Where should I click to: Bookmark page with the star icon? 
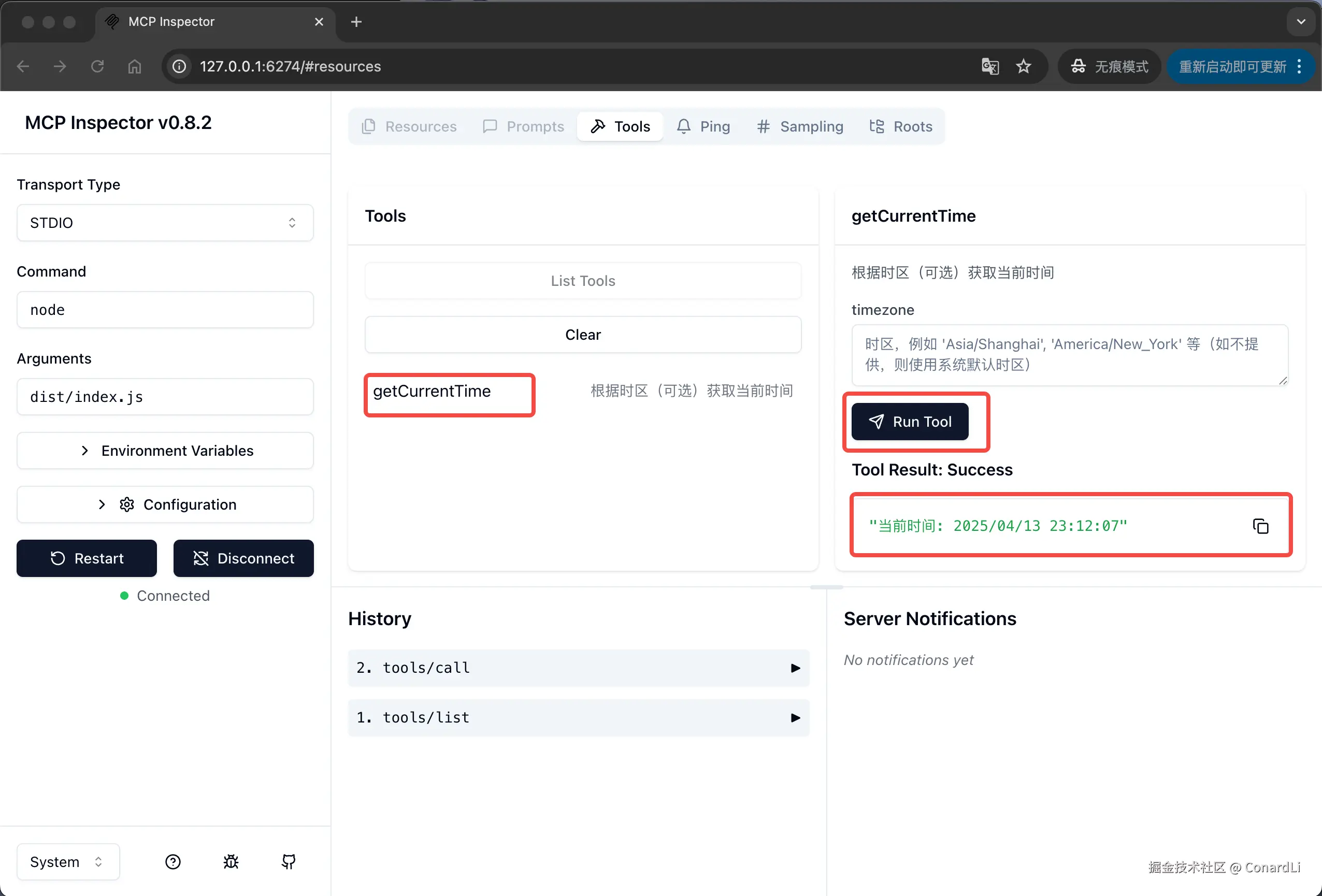pos(1023,67)
